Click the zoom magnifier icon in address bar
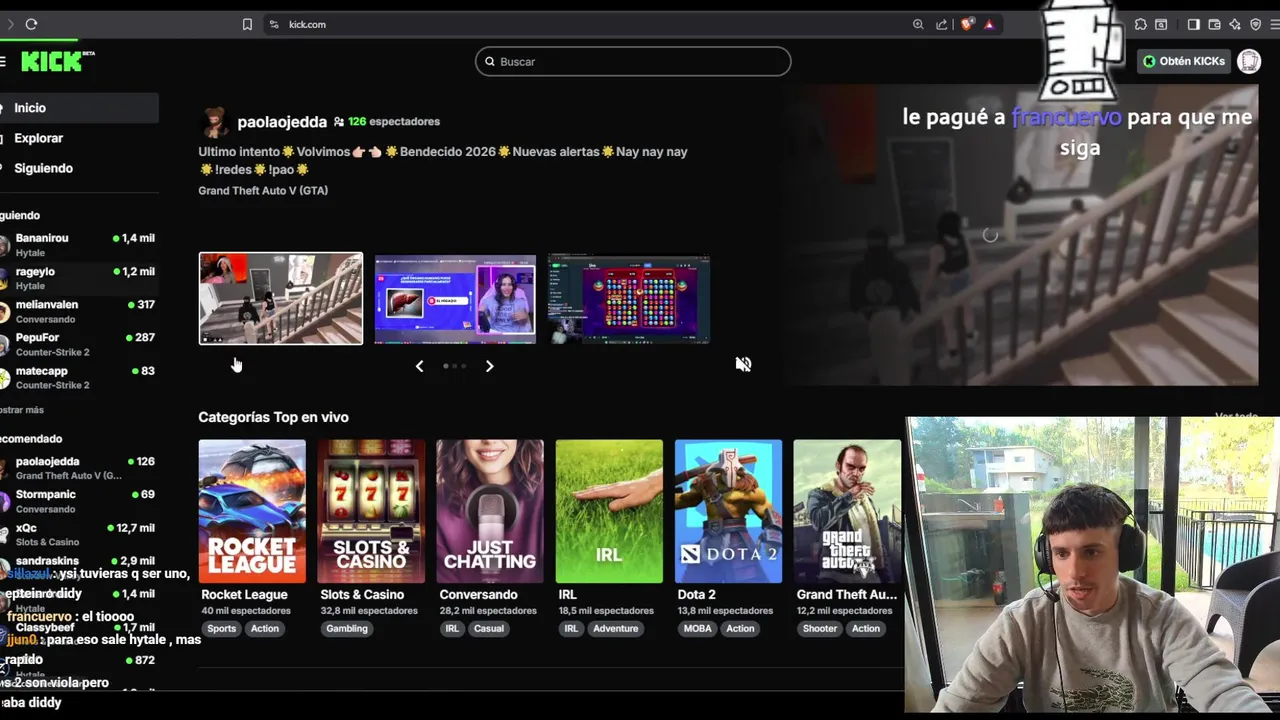Image resolution: width=1280 pixels, height=720 pixels. tap(918, 24)
